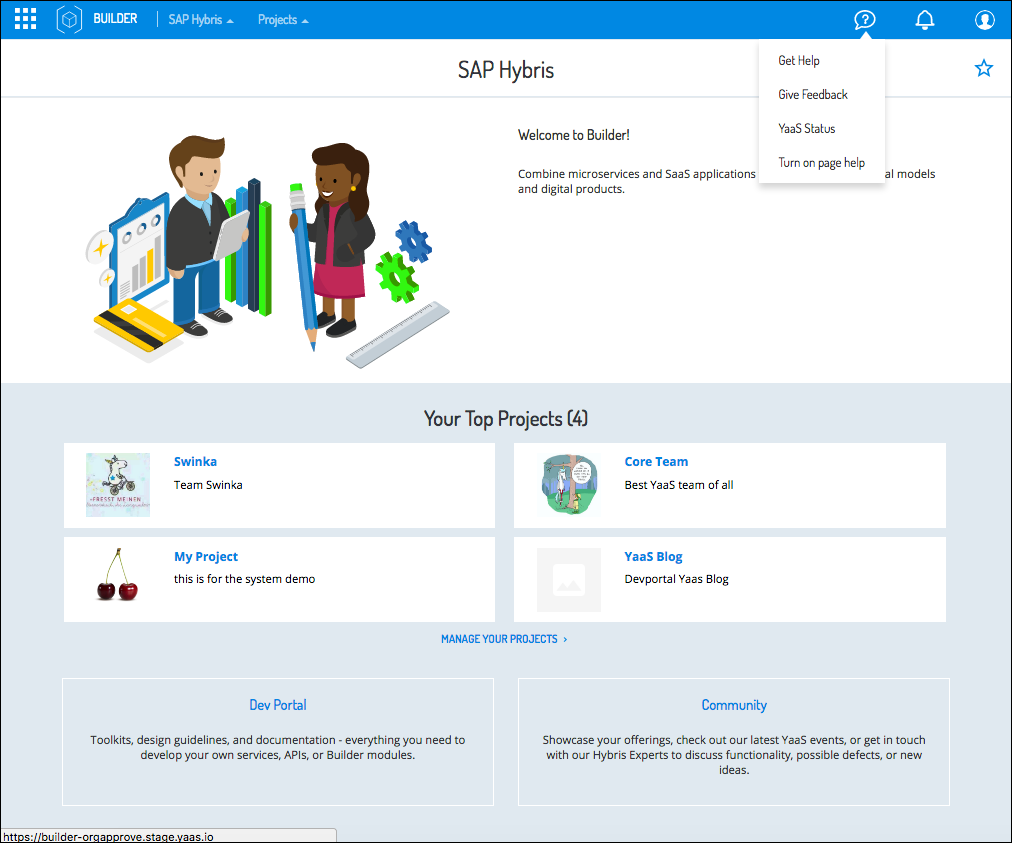Select Give Feedback menu entry

pos(813,95)
